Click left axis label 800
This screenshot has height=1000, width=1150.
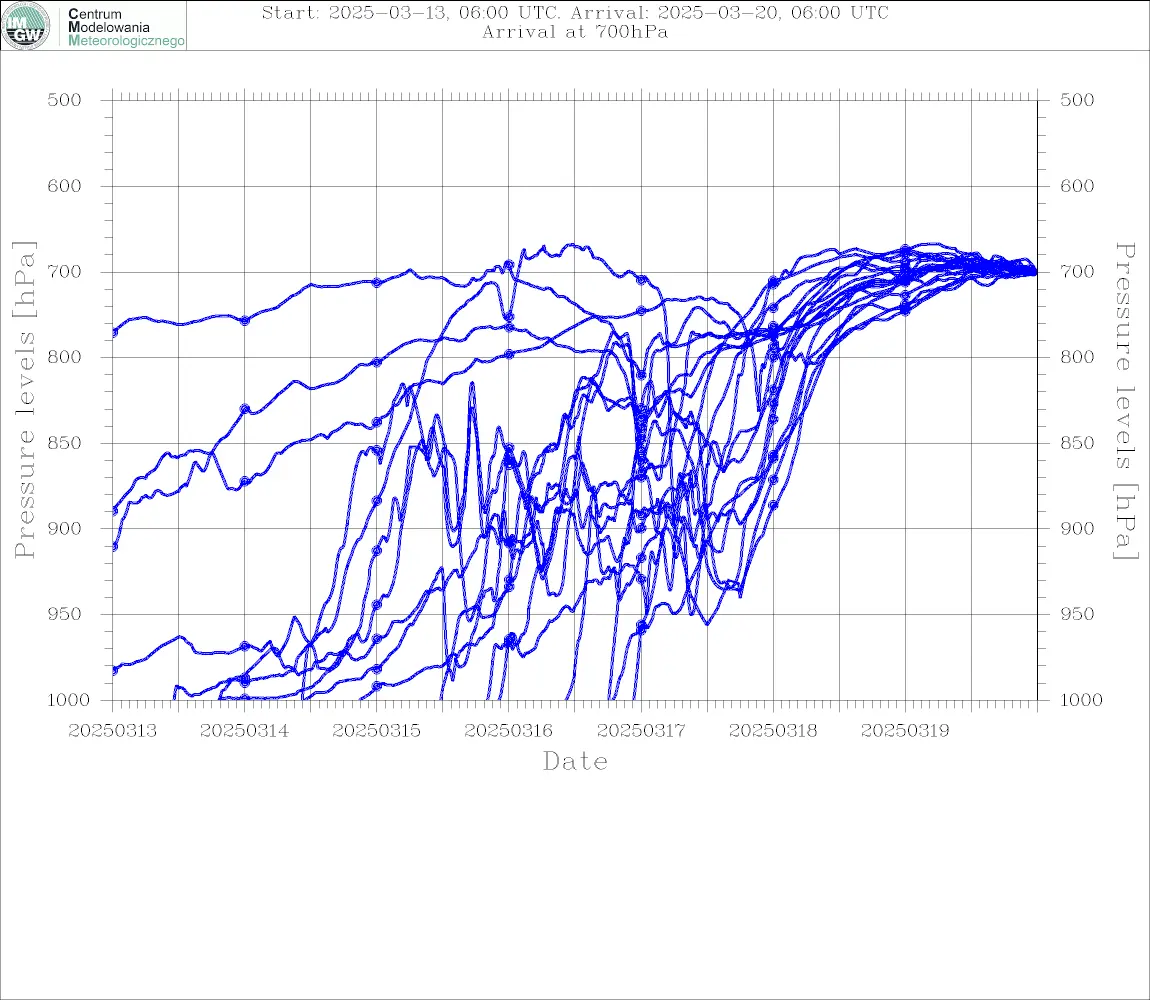[65, 357]
